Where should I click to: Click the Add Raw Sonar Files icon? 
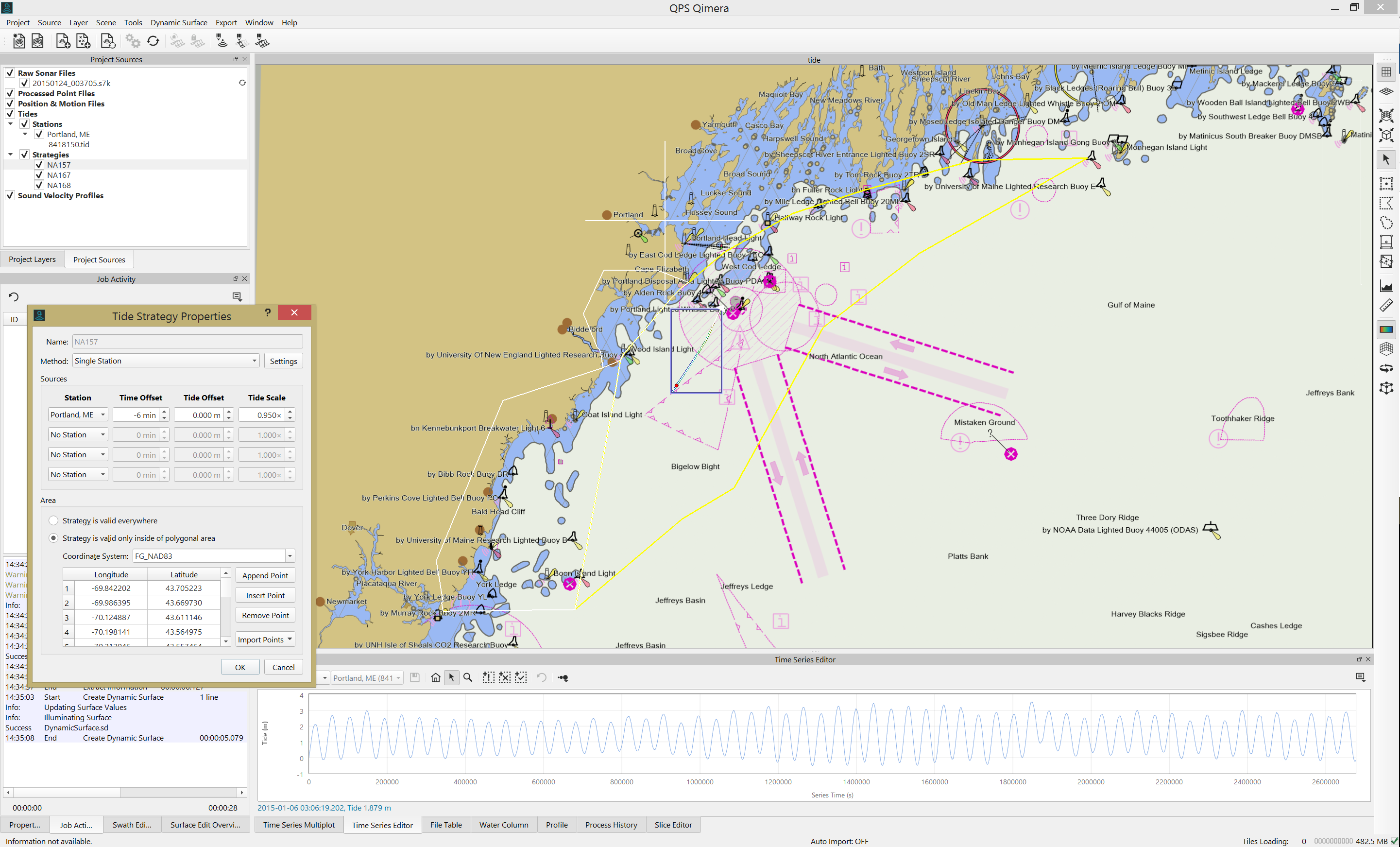pyautogui.click(x=63, y=41)
